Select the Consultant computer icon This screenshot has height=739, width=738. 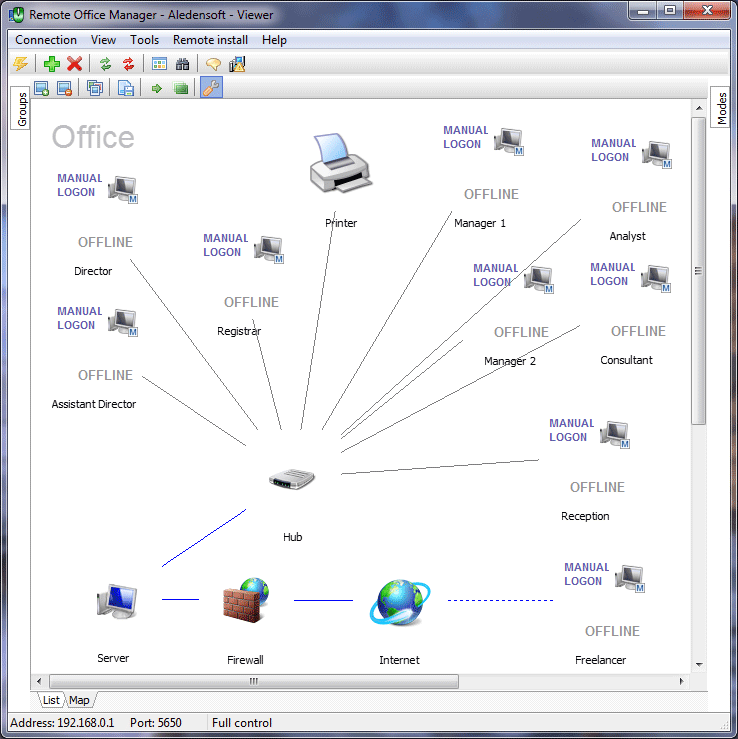click(x=656, y=278)
